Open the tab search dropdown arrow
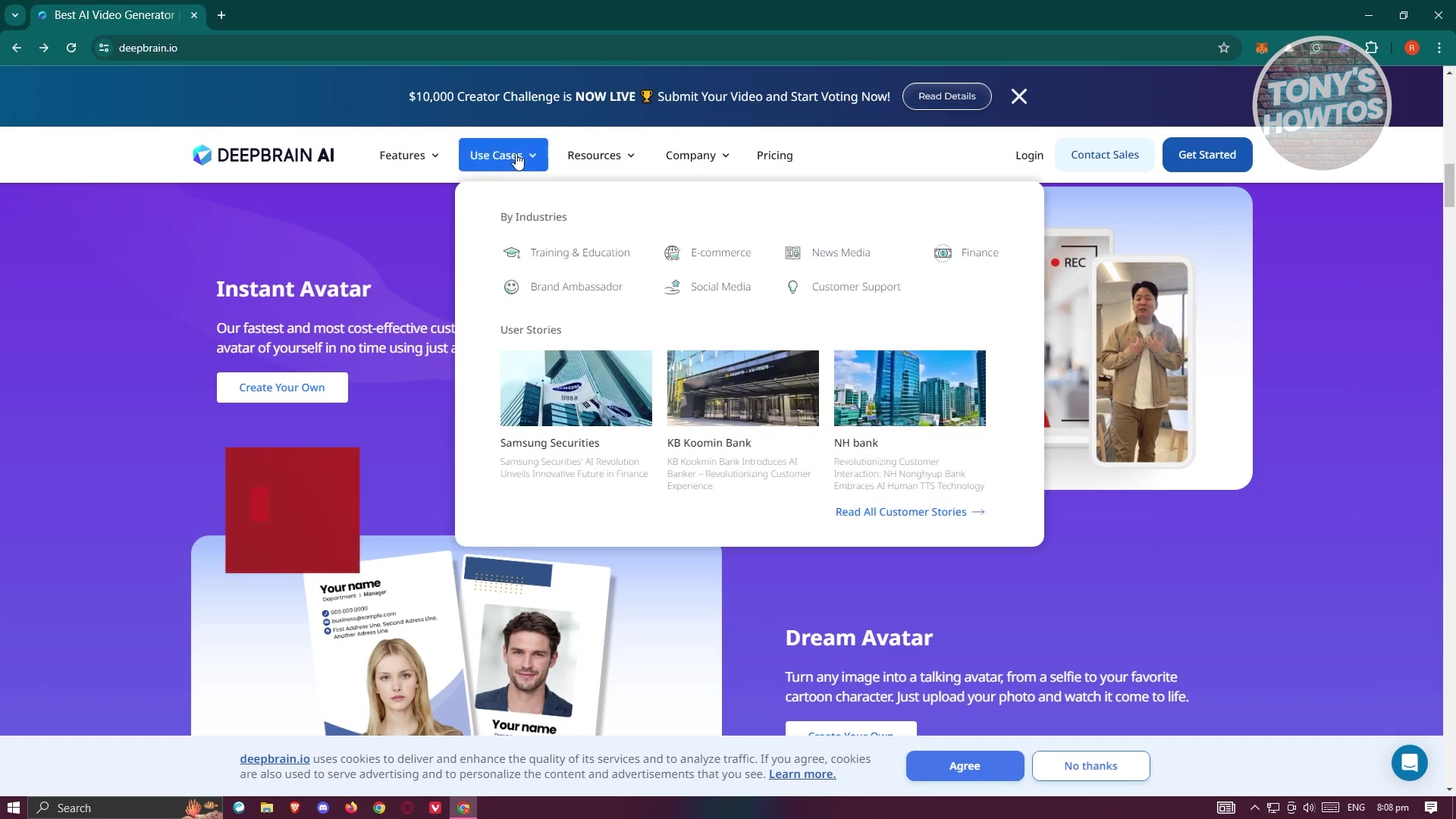The height and width of the screenshot is (819, 1456). [x=15, y=15]
